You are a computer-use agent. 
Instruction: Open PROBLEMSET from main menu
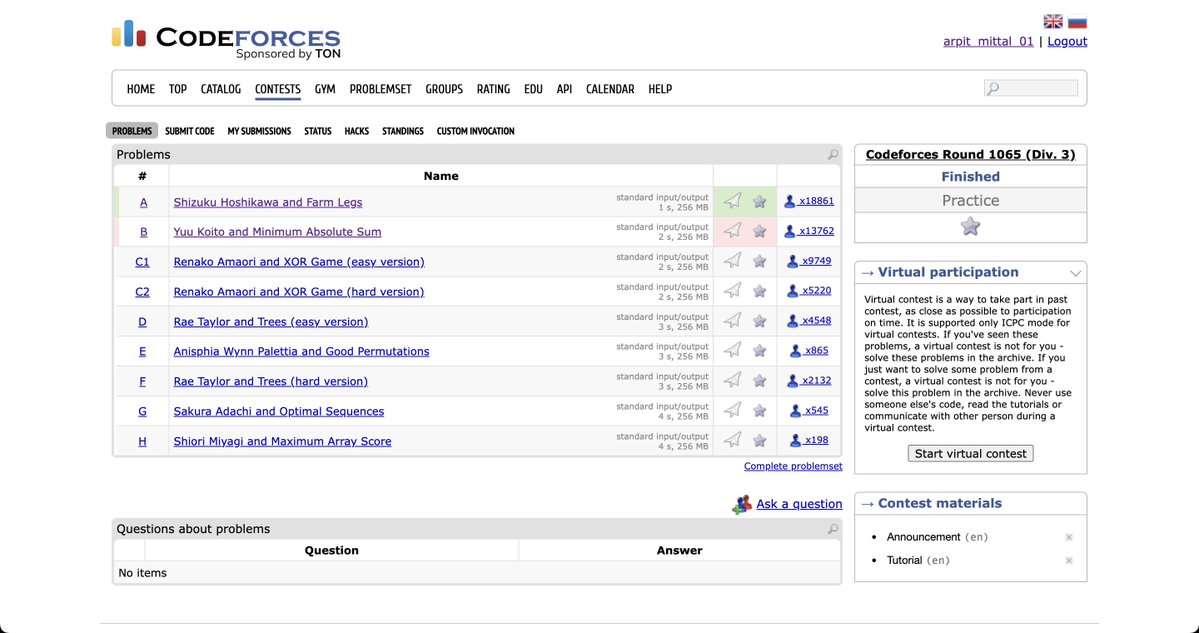pos(381,89)
